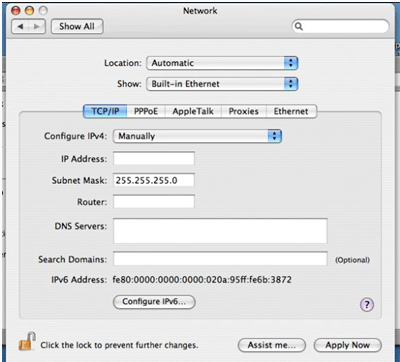The height and width of the screenshot is (362, 400).
Task: Expand the Configure IPv4 Manually dropdown
Action: click(197, 136)
